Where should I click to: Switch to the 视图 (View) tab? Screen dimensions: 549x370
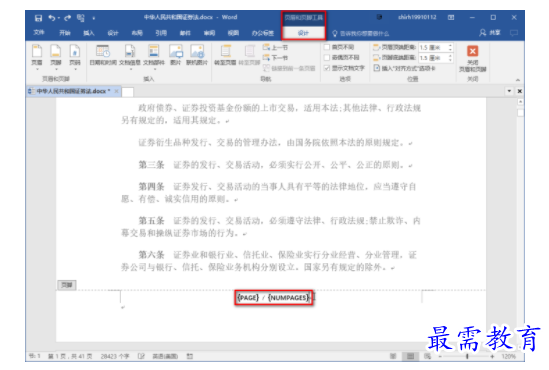pyautogui.click(x=233, y=33)
